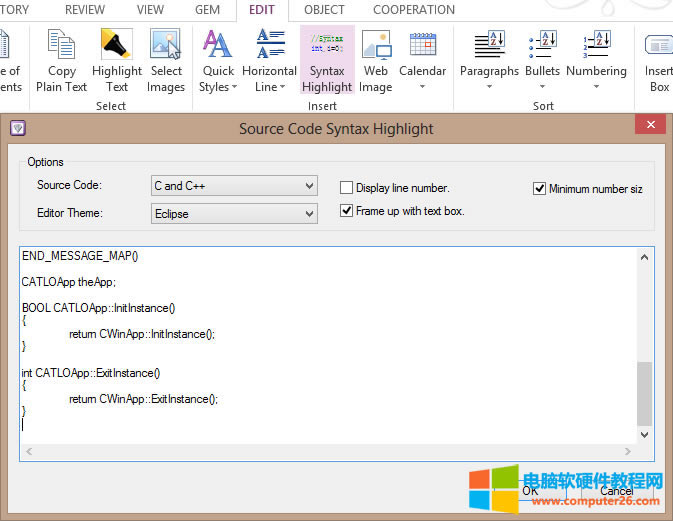The width and height of the screenshot is (673, 521).
Task: Click the Sort Paragraphs icon
Action: (x=489, y=45)
